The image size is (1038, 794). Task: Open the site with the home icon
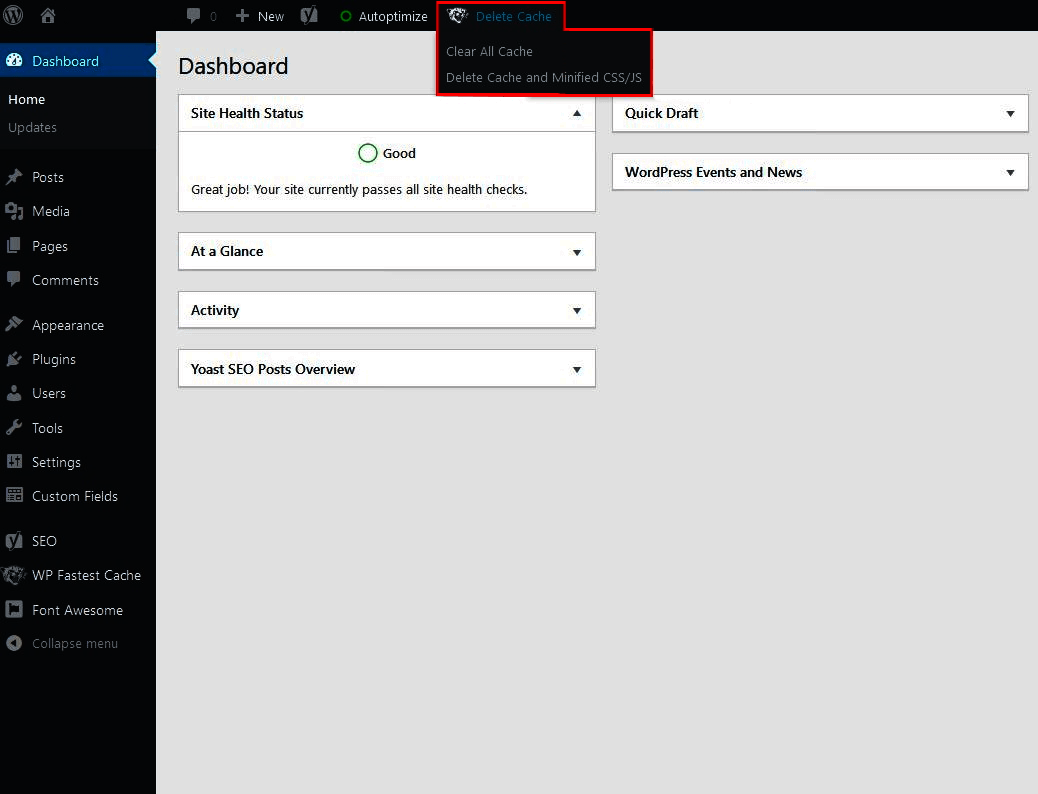click(47, 15)
